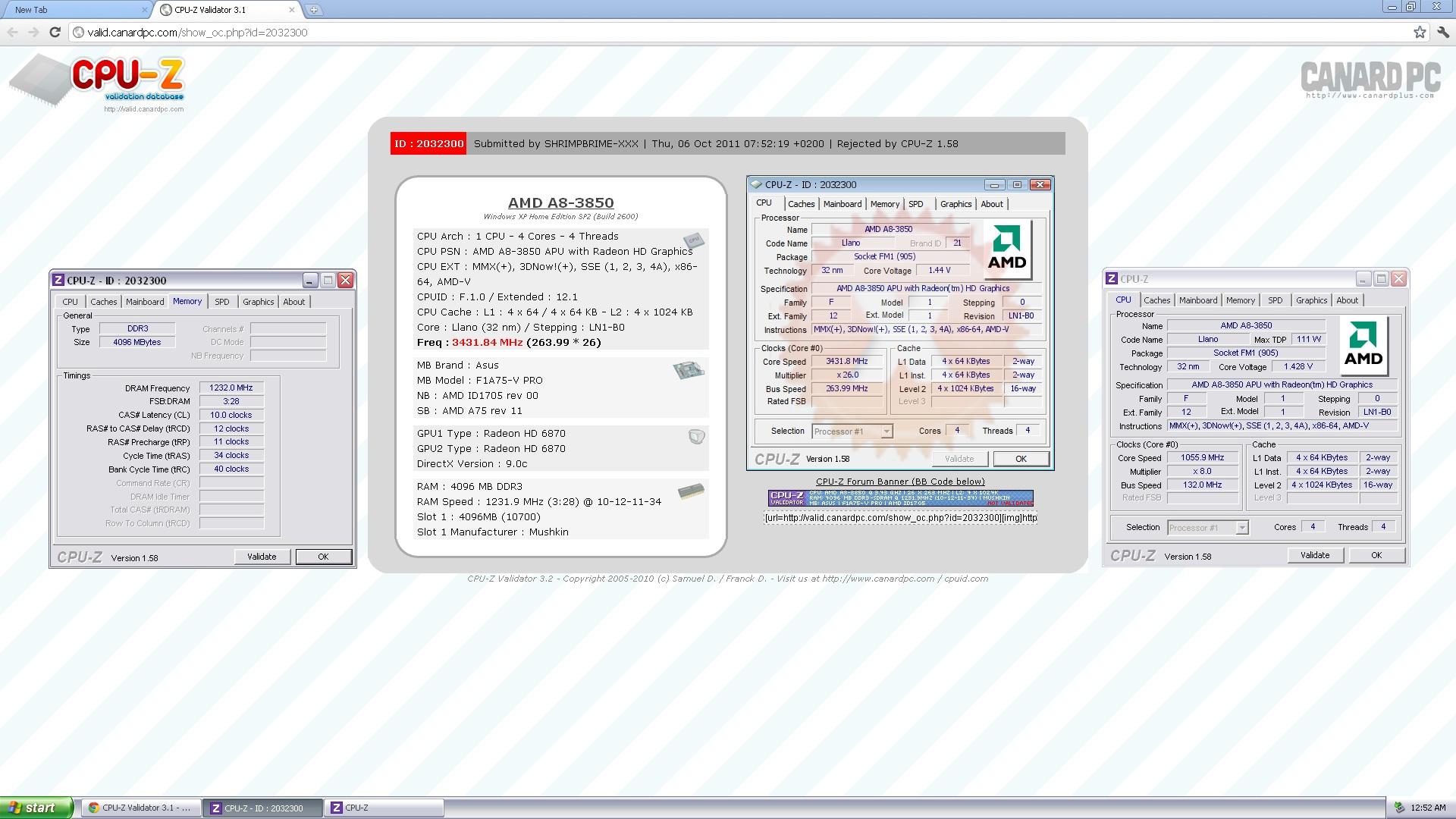Click Max TDP value 111 W
The width and height of the screenshot is (1456, 819).
coord(1309,339)
